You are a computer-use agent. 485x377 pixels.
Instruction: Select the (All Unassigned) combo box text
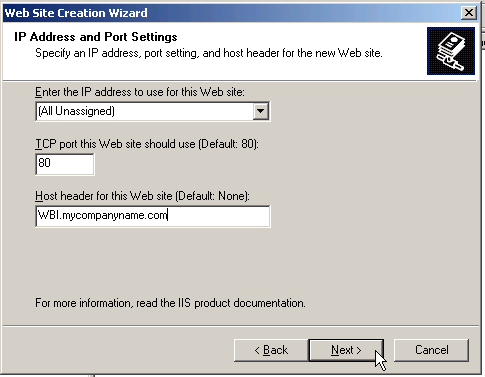click(76, 111)
